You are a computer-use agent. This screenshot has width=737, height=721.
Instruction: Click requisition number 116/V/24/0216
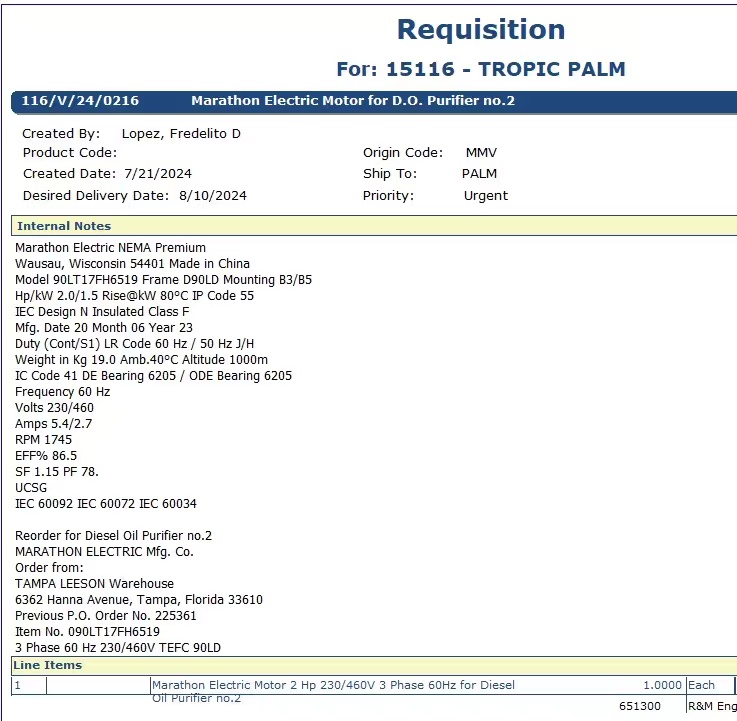click(x=80, y=101)
